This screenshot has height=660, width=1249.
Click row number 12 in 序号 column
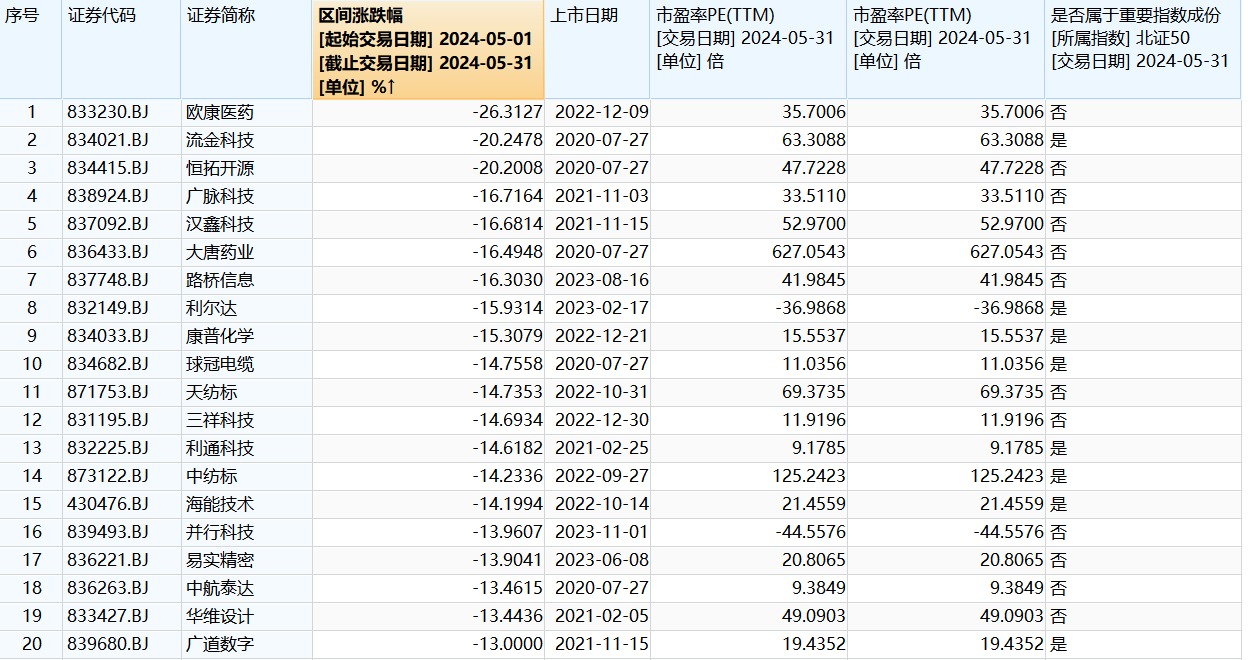pos(31,420)
